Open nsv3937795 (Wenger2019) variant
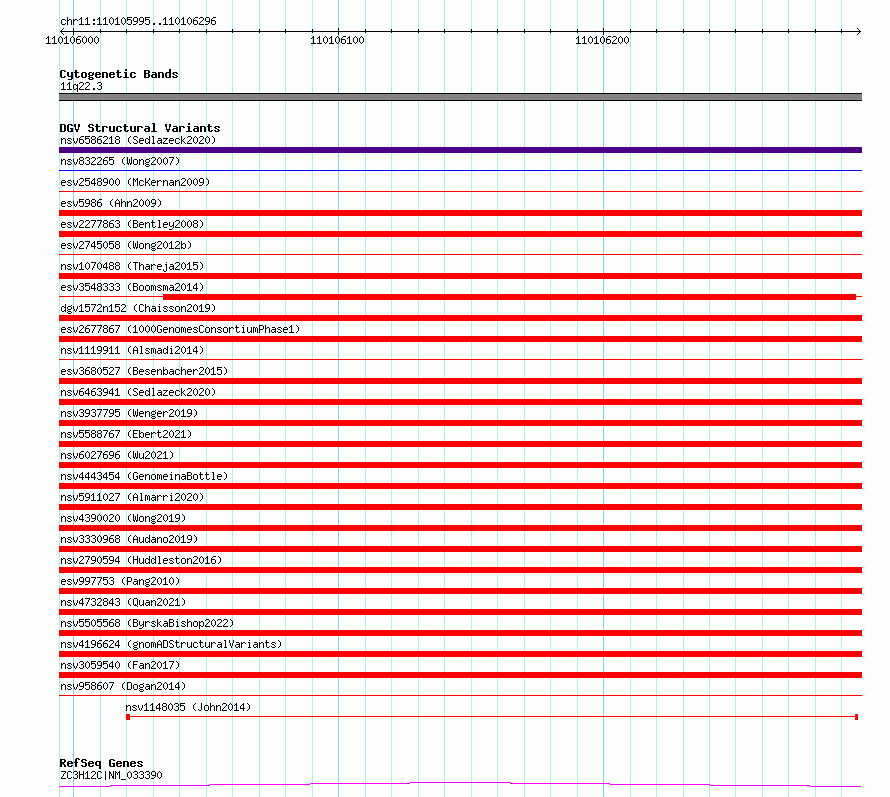The width and height of the screenshot is (890, 797). tap(129, 413)
